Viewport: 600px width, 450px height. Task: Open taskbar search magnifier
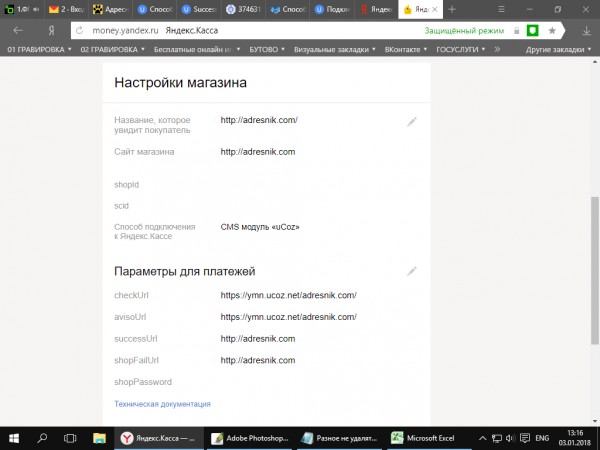(x=42, y=438)
